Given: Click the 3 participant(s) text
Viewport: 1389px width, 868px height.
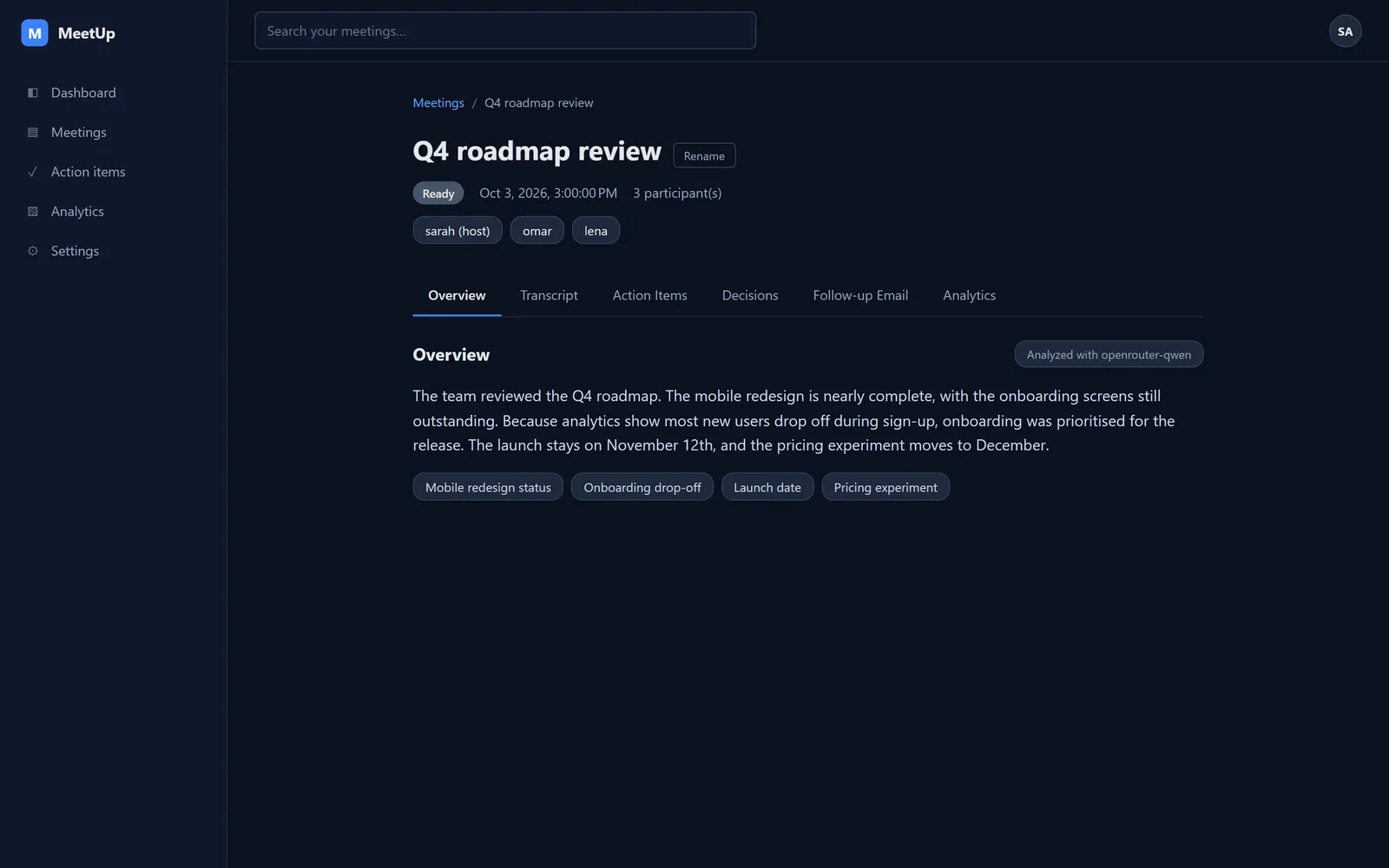Looking at the screenshot, I should pos(677,193).
